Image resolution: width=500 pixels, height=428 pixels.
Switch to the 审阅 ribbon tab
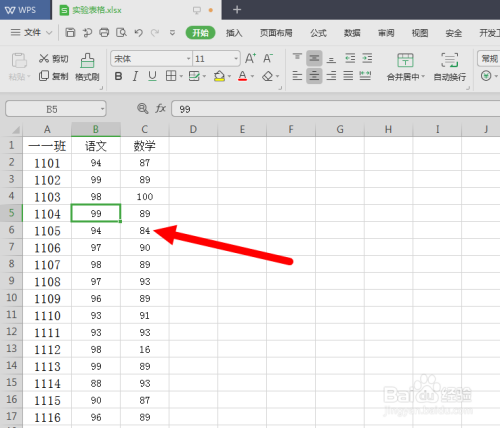click(x=386, y=33)
